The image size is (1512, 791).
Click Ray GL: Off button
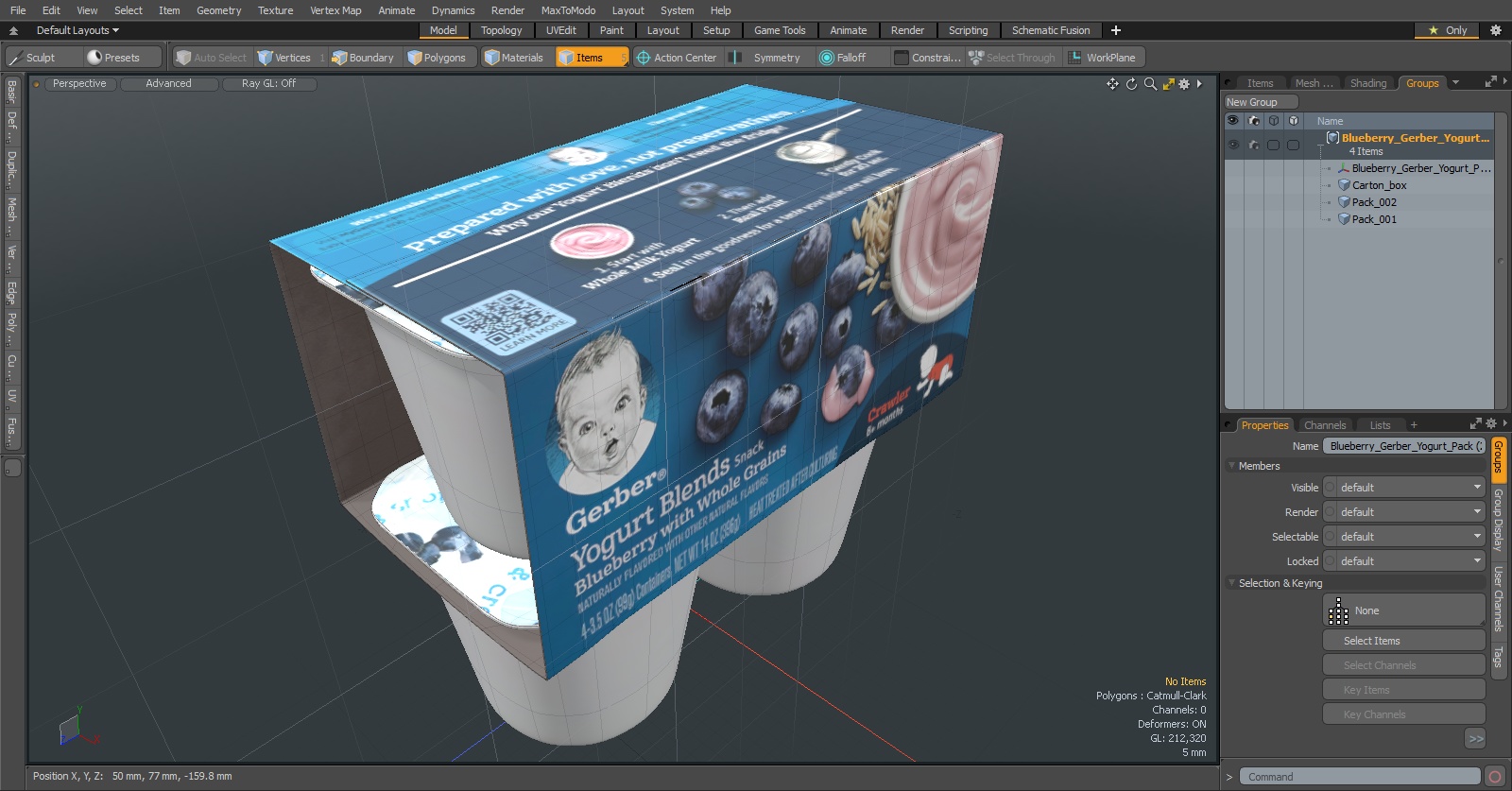click(268, 84)
